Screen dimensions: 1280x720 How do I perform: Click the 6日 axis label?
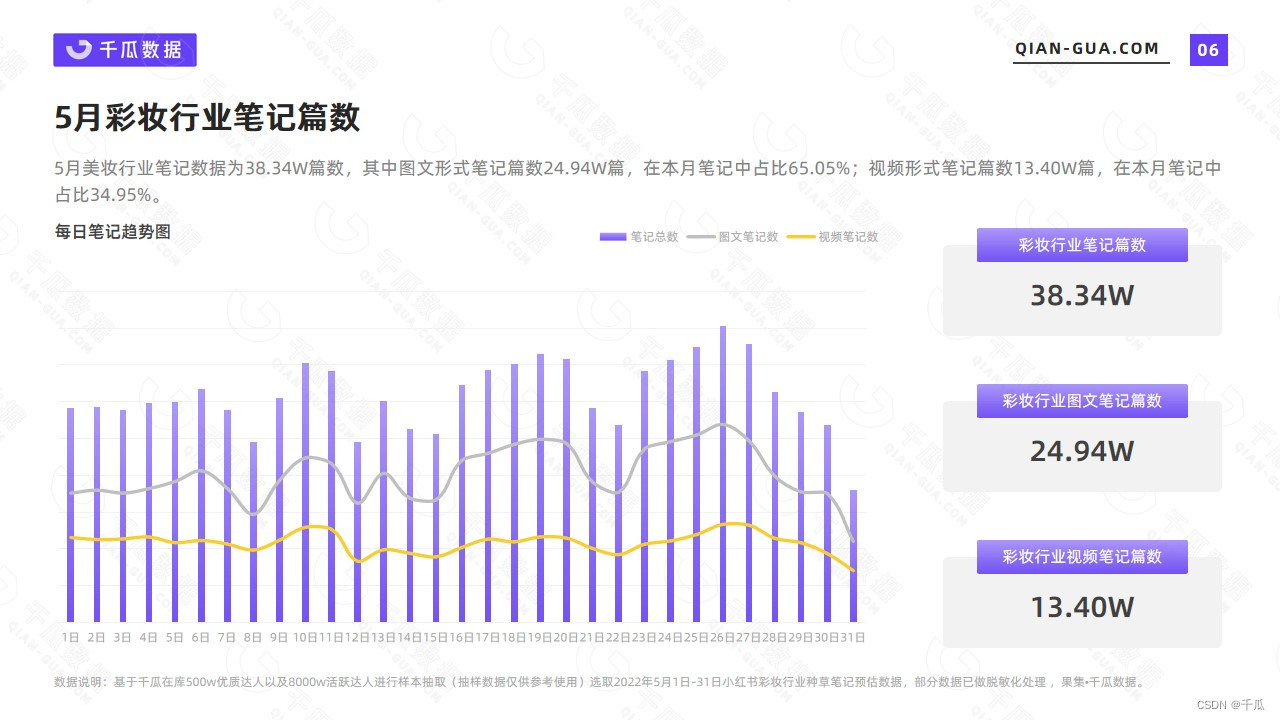[201, 637]
